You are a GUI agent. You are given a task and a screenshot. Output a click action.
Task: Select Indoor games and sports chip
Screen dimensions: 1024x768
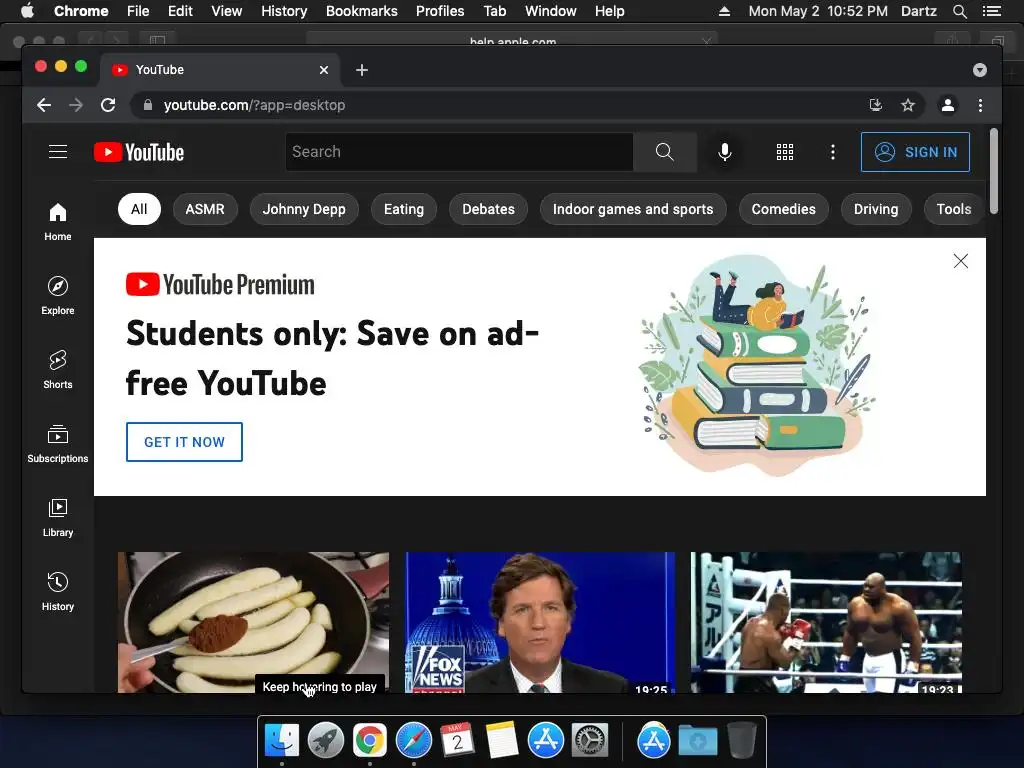(x=633, y=209)
